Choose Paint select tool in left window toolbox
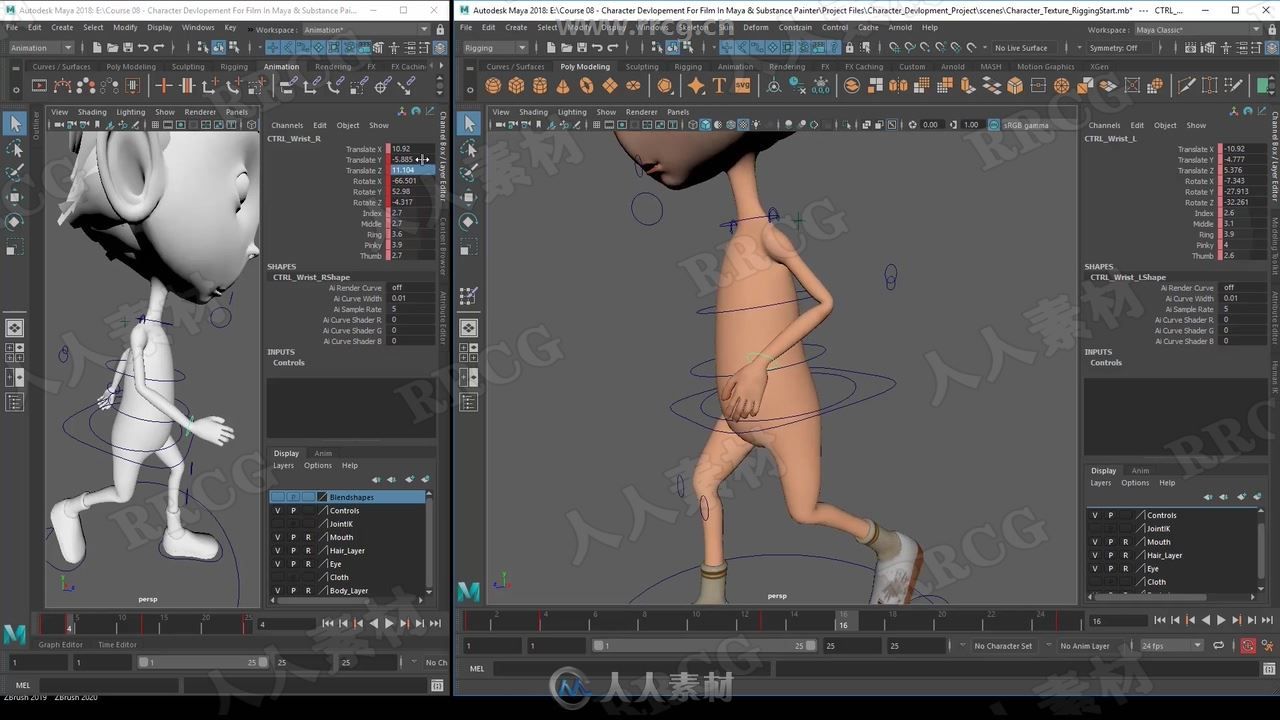Screen dimensions: 1280x720 click(x=14, y=173)
